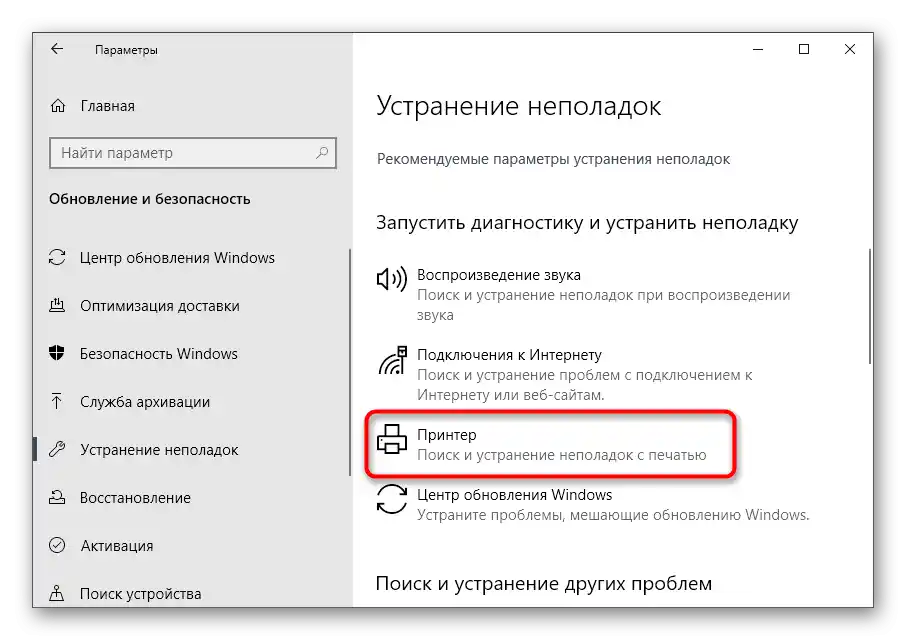This screenshot has width=906, height=640.
Task: Click the sidebar vertical scrollbar
Action: click(x=350, y=362)
